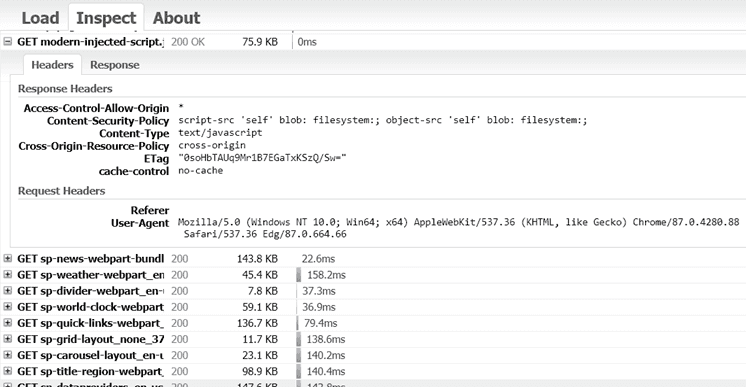Click the 37.3ms timing value
The width and height of the screenshot is (746, 387).
(319, 291)
